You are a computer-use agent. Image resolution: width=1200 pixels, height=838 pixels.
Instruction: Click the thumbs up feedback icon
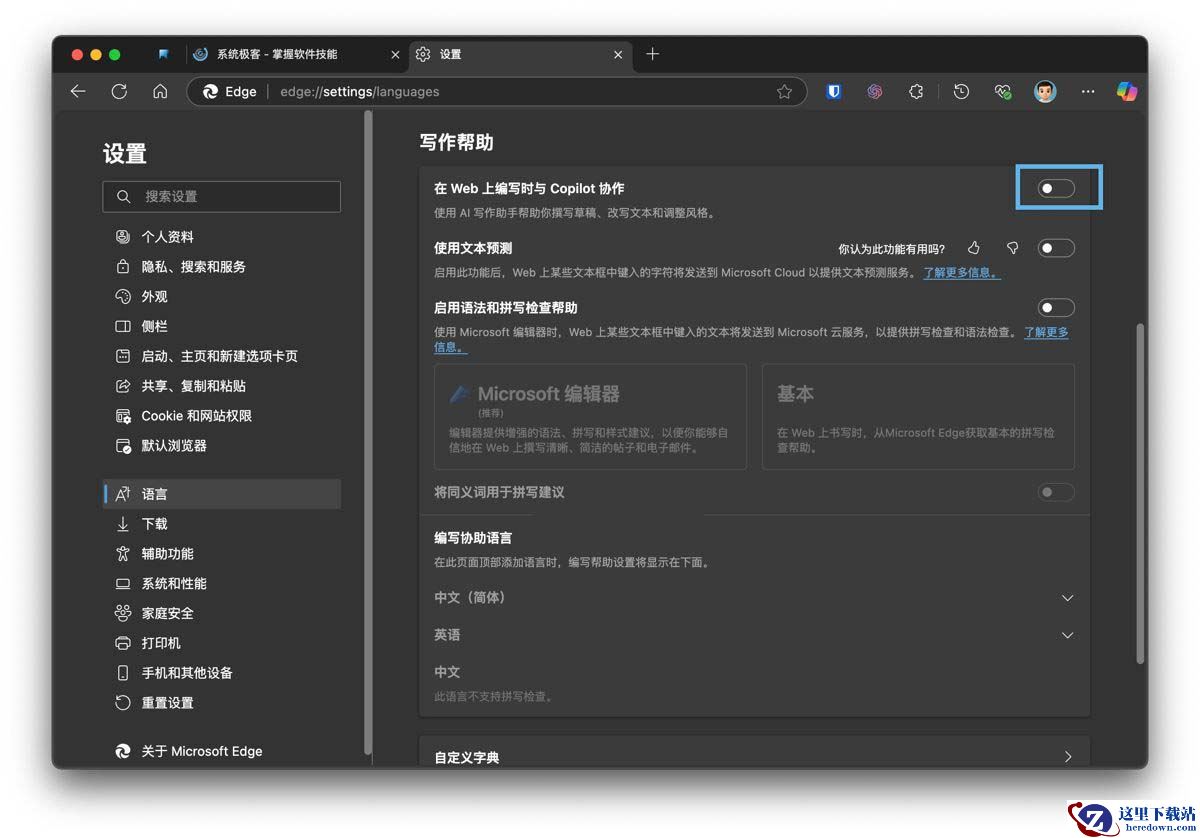coord(973,248)
